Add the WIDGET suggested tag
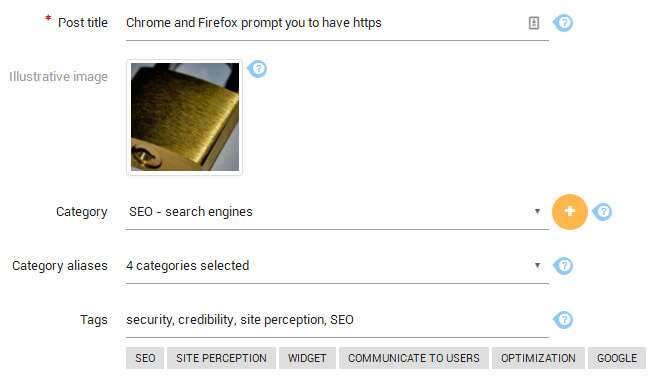 (307, 358)
